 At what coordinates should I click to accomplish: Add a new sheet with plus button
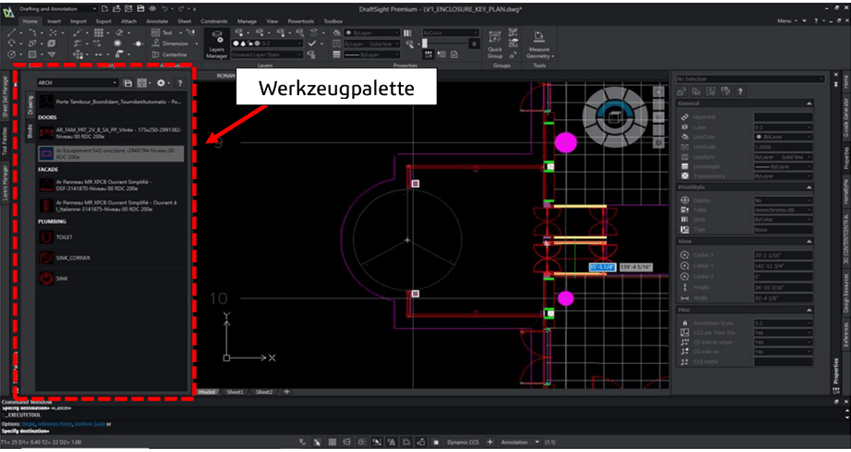(286, 392)
